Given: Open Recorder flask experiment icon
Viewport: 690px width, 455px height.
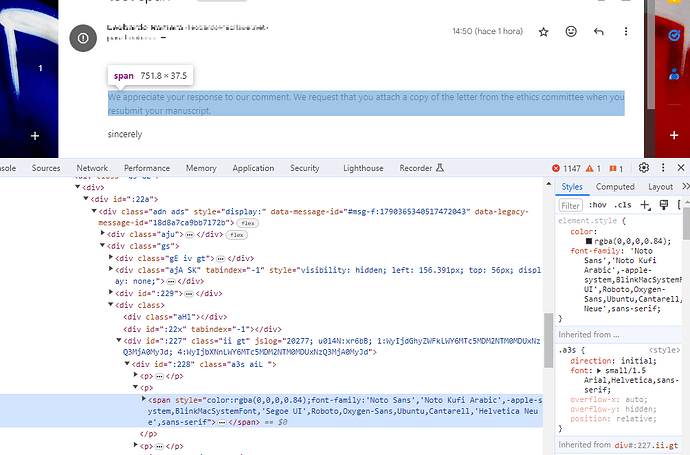Looking at the screenshot, I should click(440, 168).
